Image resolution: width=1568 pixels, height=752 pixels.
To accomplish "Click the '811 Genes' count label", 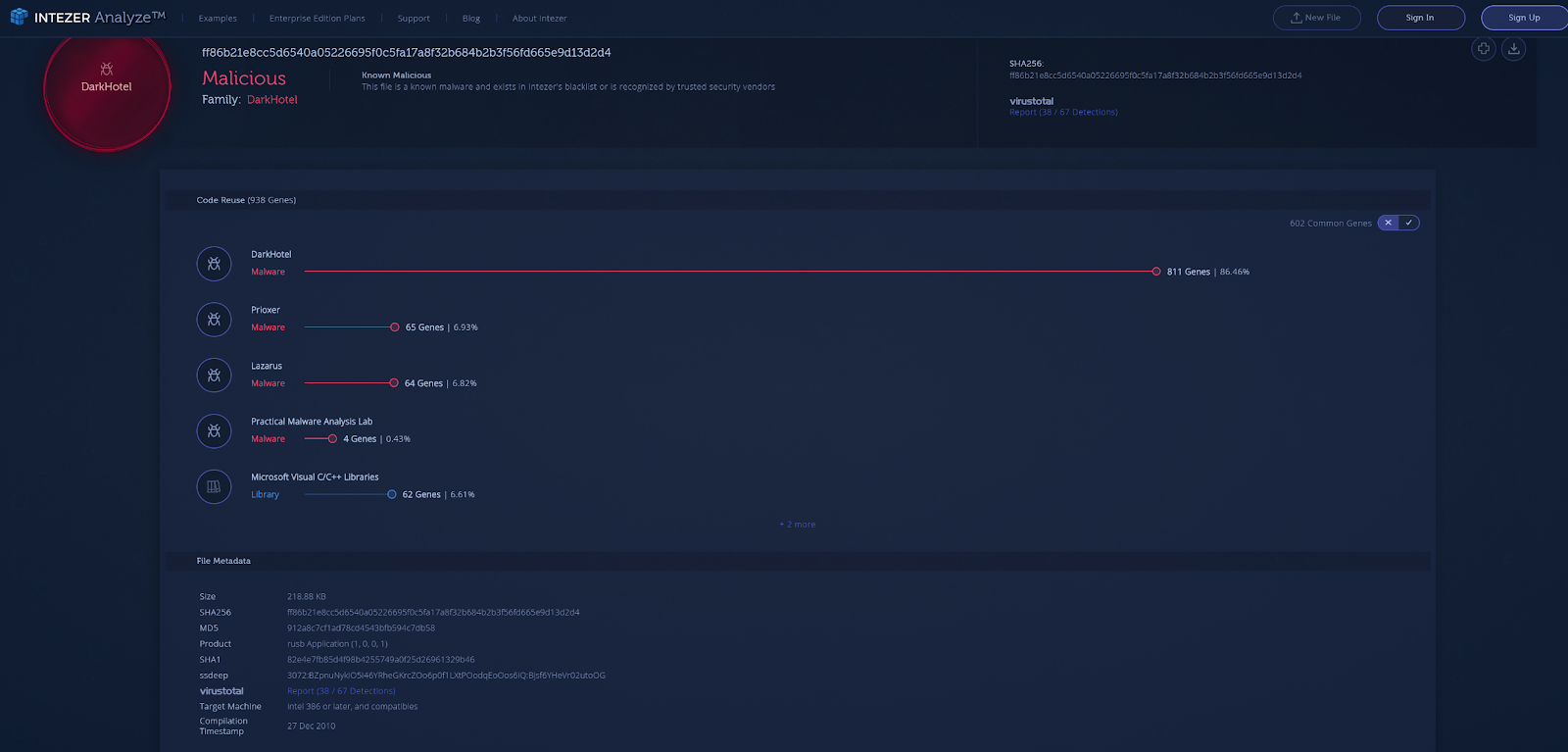I will (1189, 273).
